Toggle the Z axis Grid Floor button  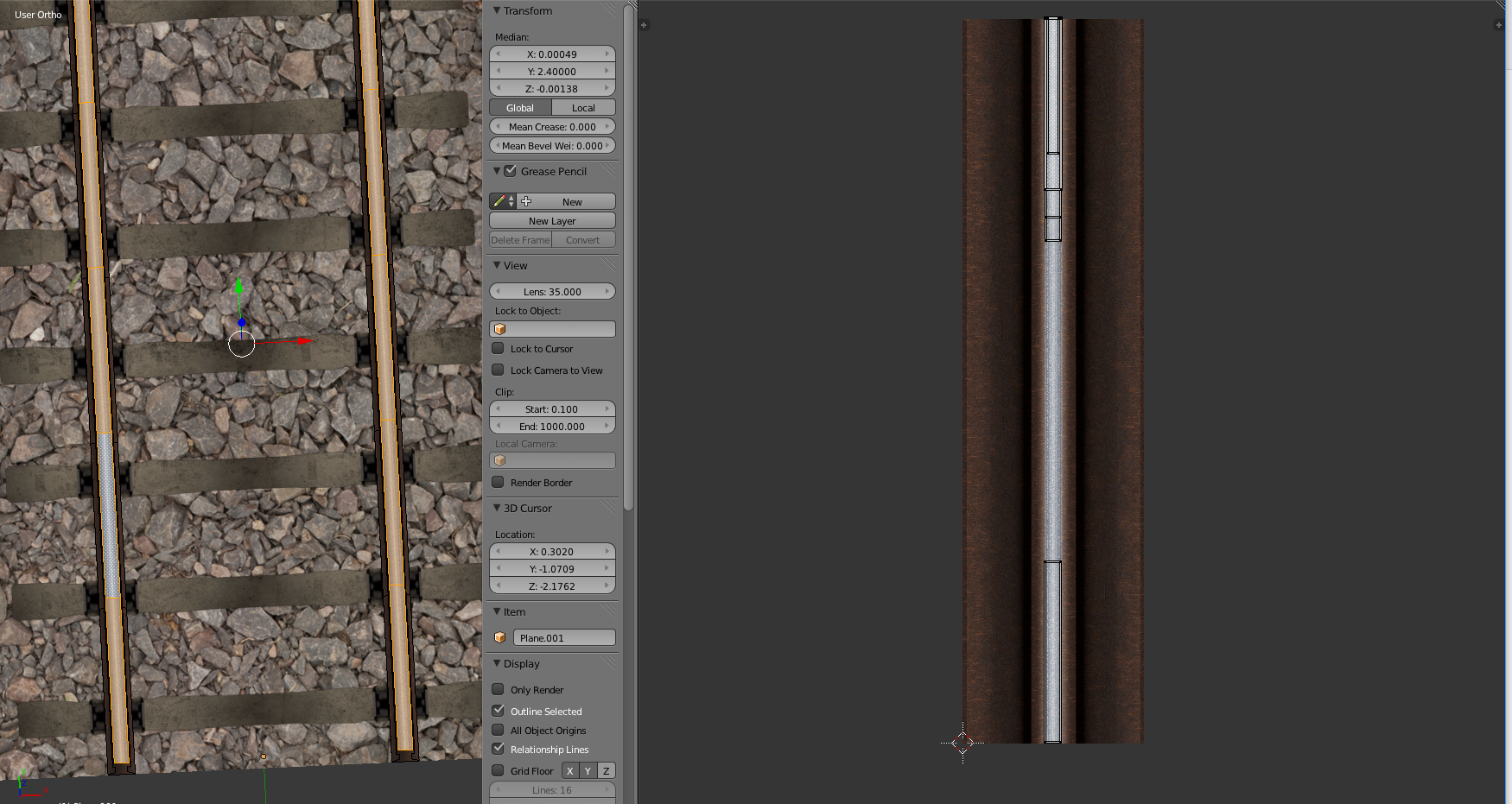click(606, 771)
